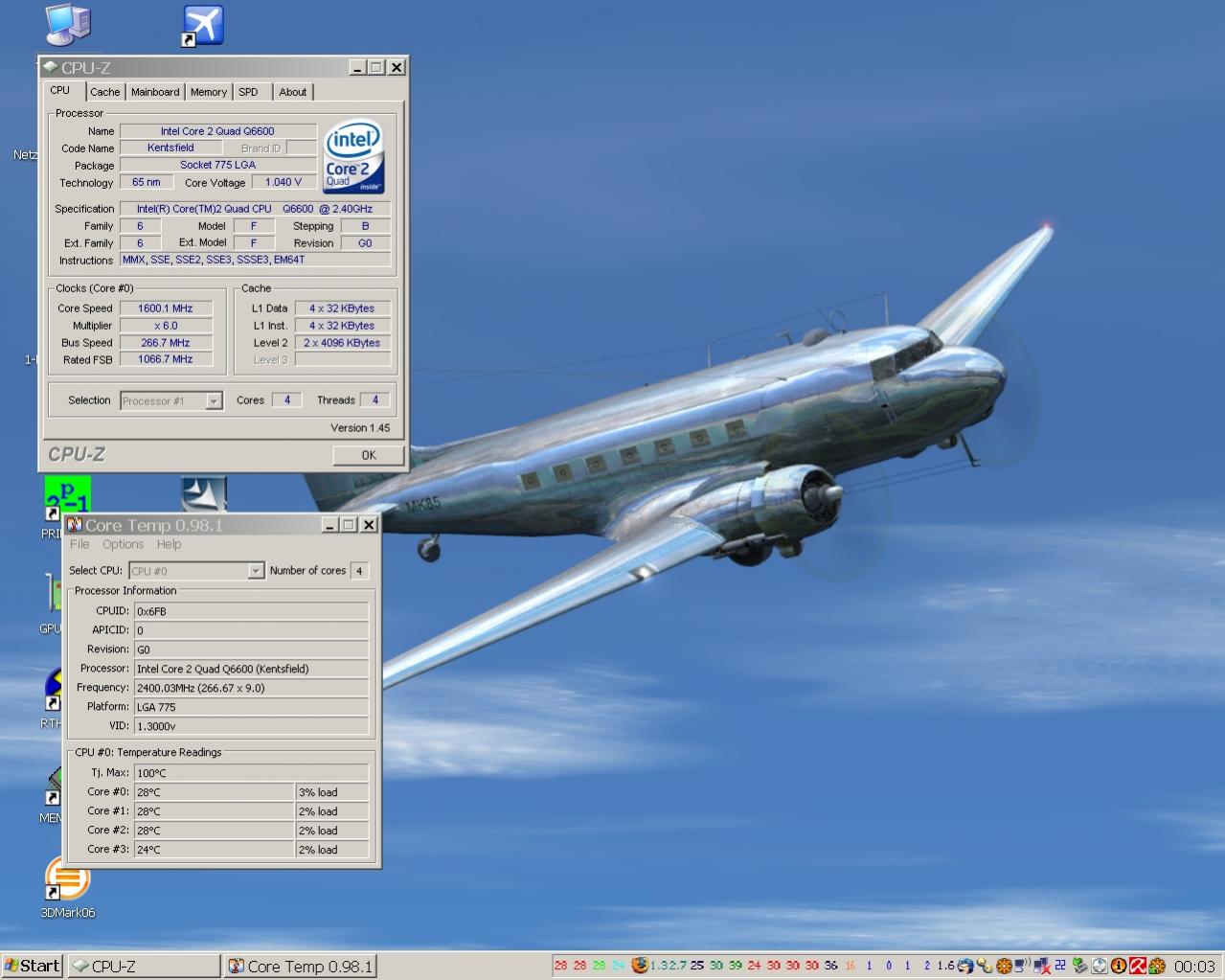Screen dimensions: 1225x980
Task: Click the orange gear icon after the keys
Action: tap(1004, 966)
